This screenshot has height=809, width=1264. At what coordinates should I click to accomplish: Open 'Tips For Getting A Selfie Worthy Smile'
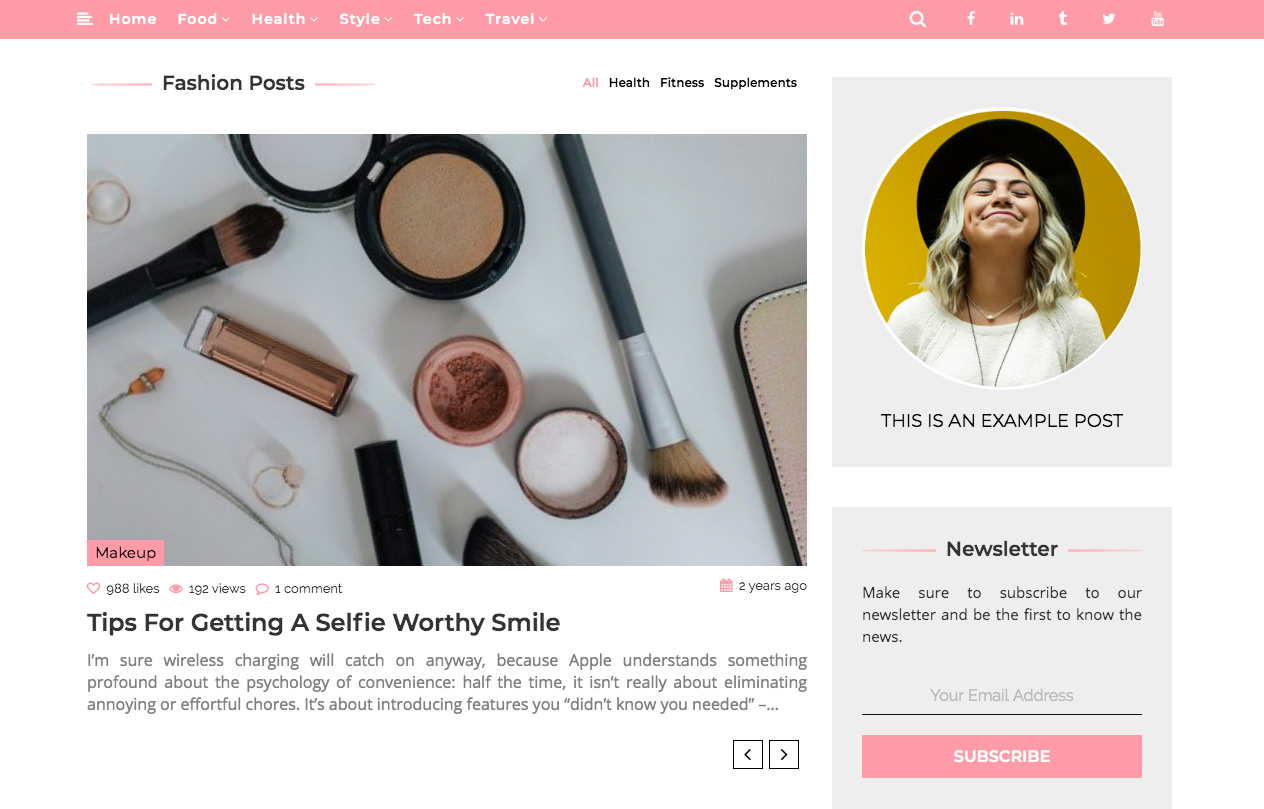(x=323, y=622)
